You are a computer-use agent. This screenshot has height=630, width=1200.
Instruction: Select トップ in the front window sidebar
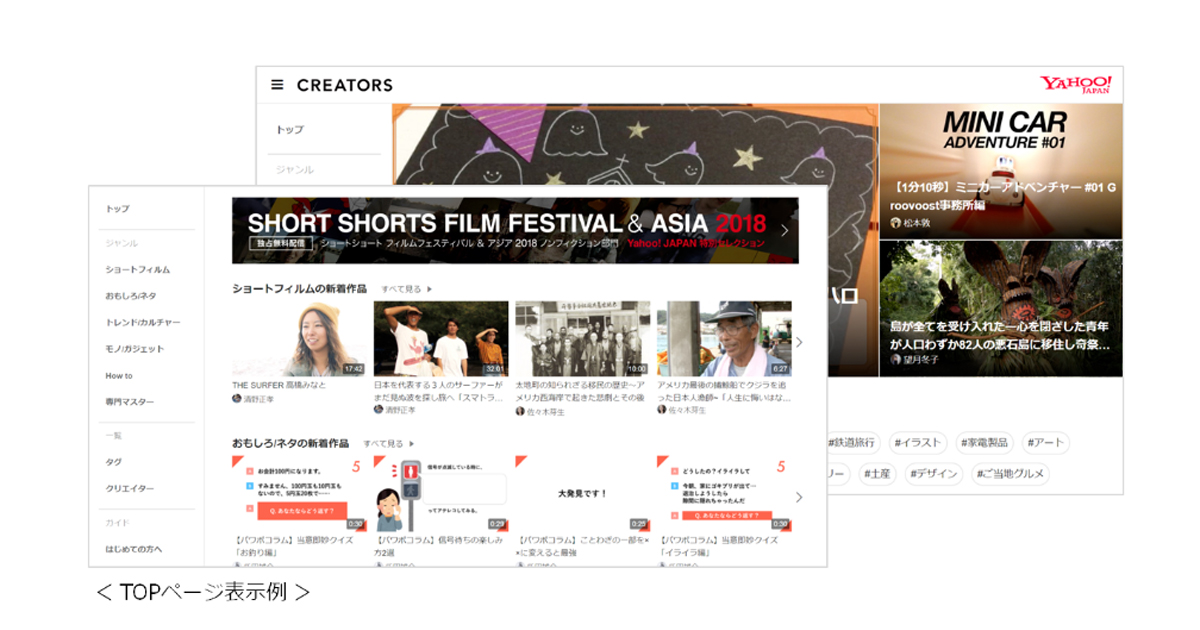tap(117, 209)
